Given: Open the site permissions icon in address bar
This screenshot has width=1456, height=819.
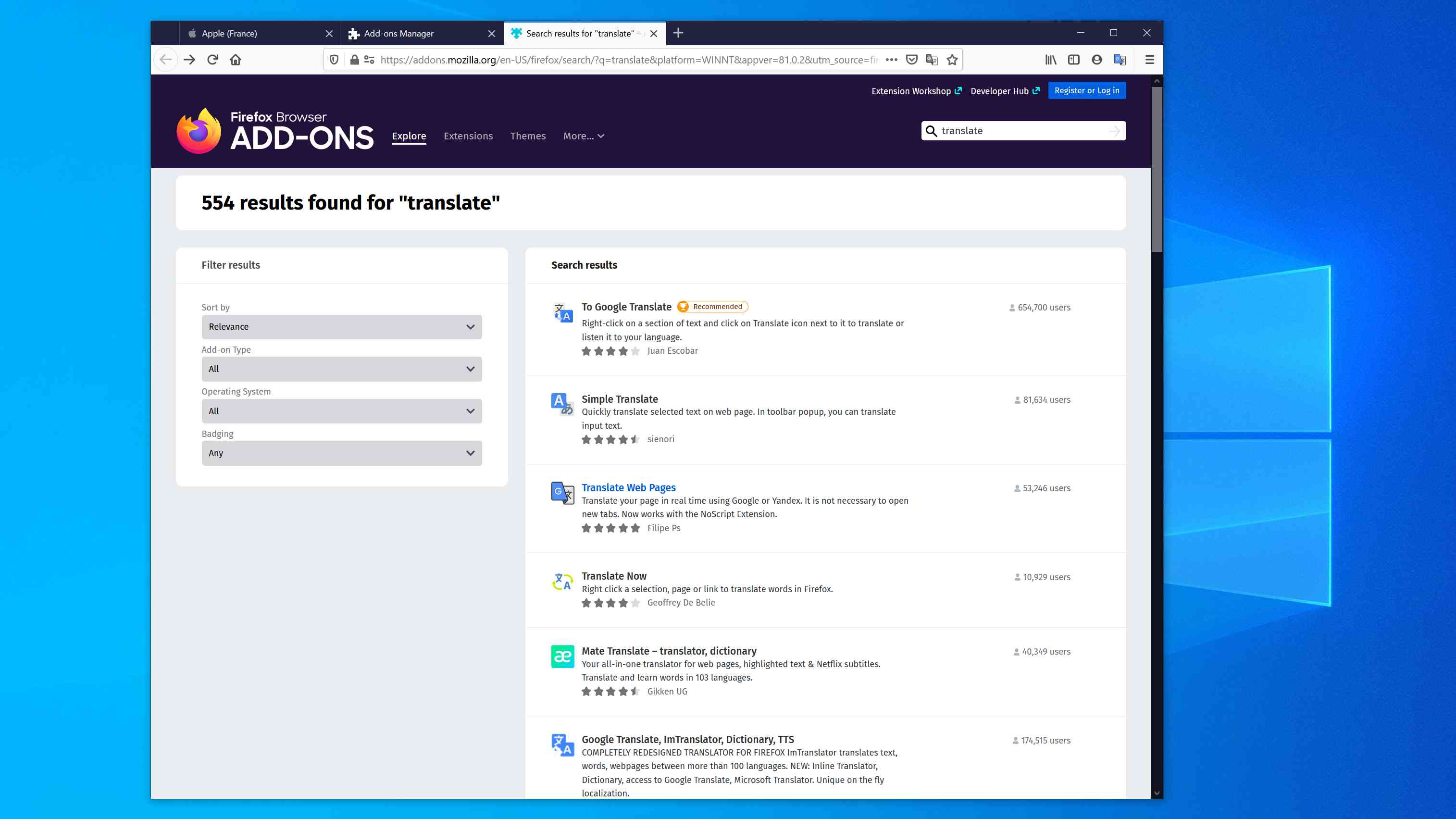Looking at the screenshot, I should [x=369, y=60].
